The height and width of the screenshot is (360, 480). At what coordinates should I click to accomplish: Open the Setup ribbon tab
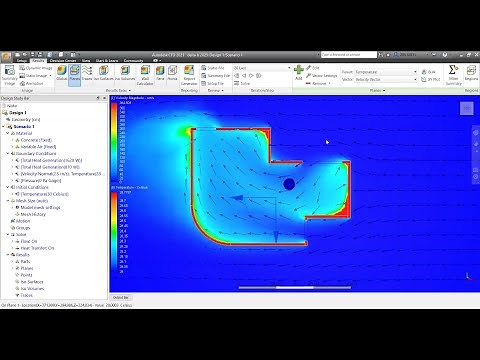[x=22, y=61]
